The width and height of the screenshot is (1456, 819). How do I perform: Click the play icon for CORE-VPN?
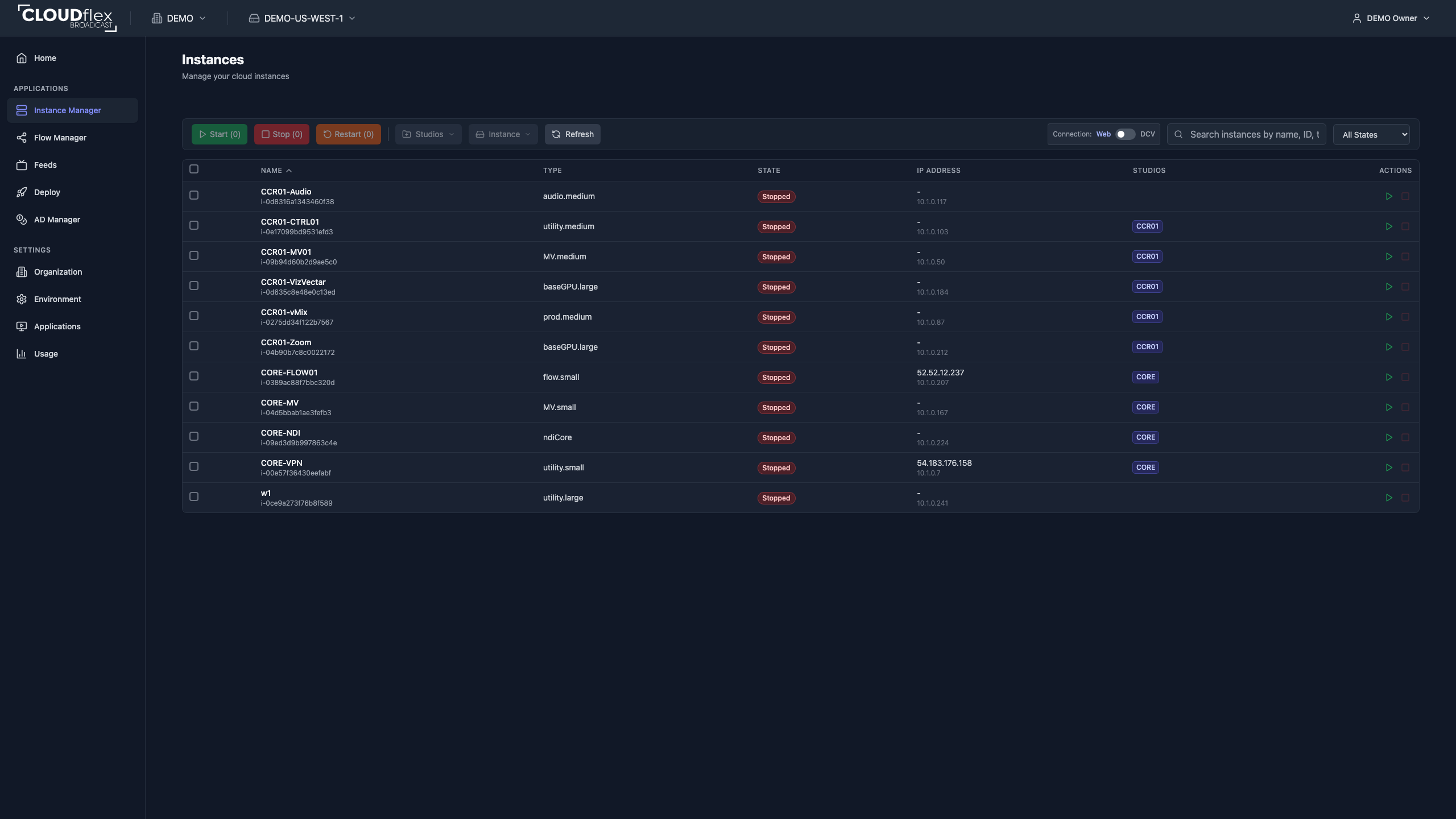click(x=1389, y=468)
